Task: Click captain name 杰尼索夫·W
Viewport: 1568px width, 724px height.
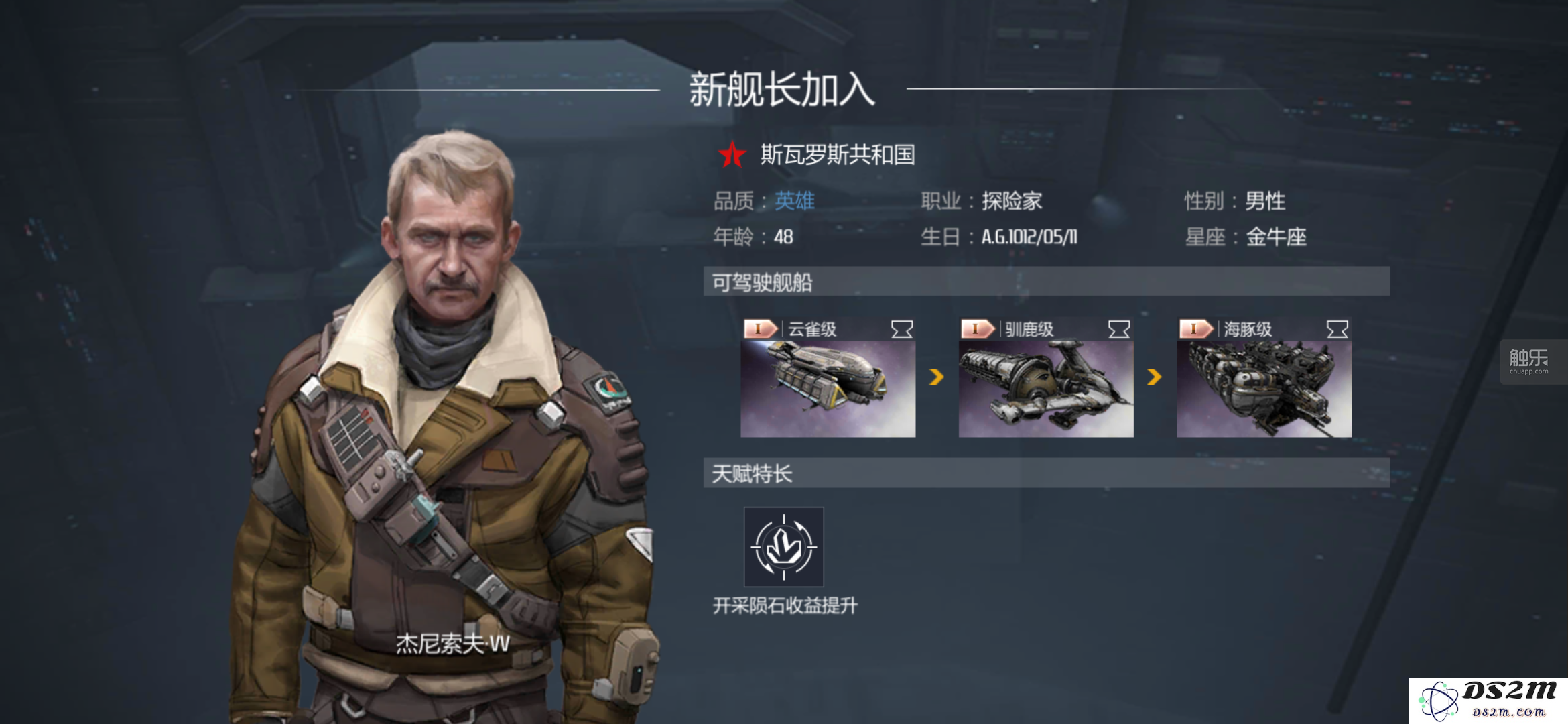Action: [x=453, y=644]
